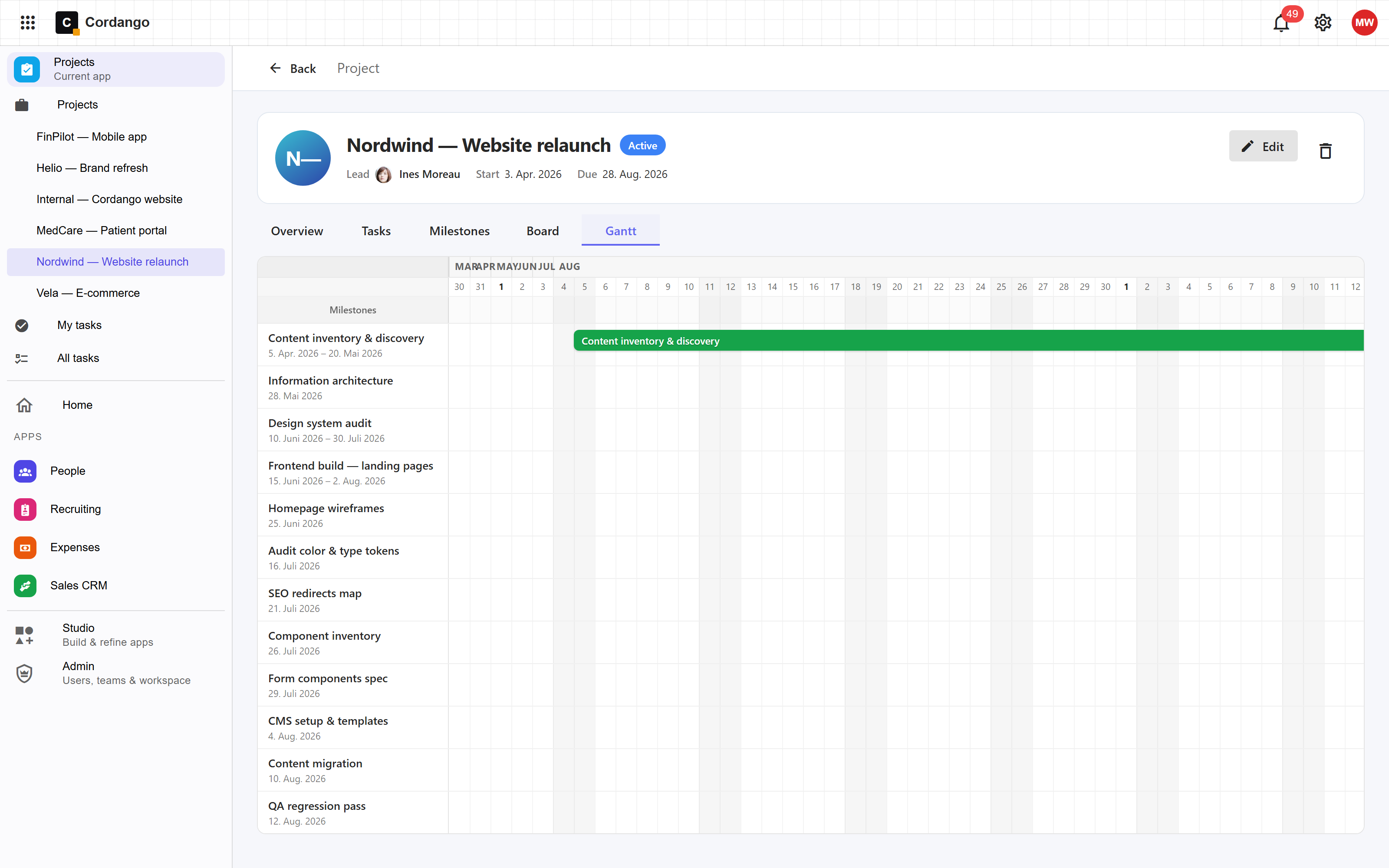This screenshot has height=868, width=1389.
Task: Select the Information architecture row
Action: coord(353,388)
